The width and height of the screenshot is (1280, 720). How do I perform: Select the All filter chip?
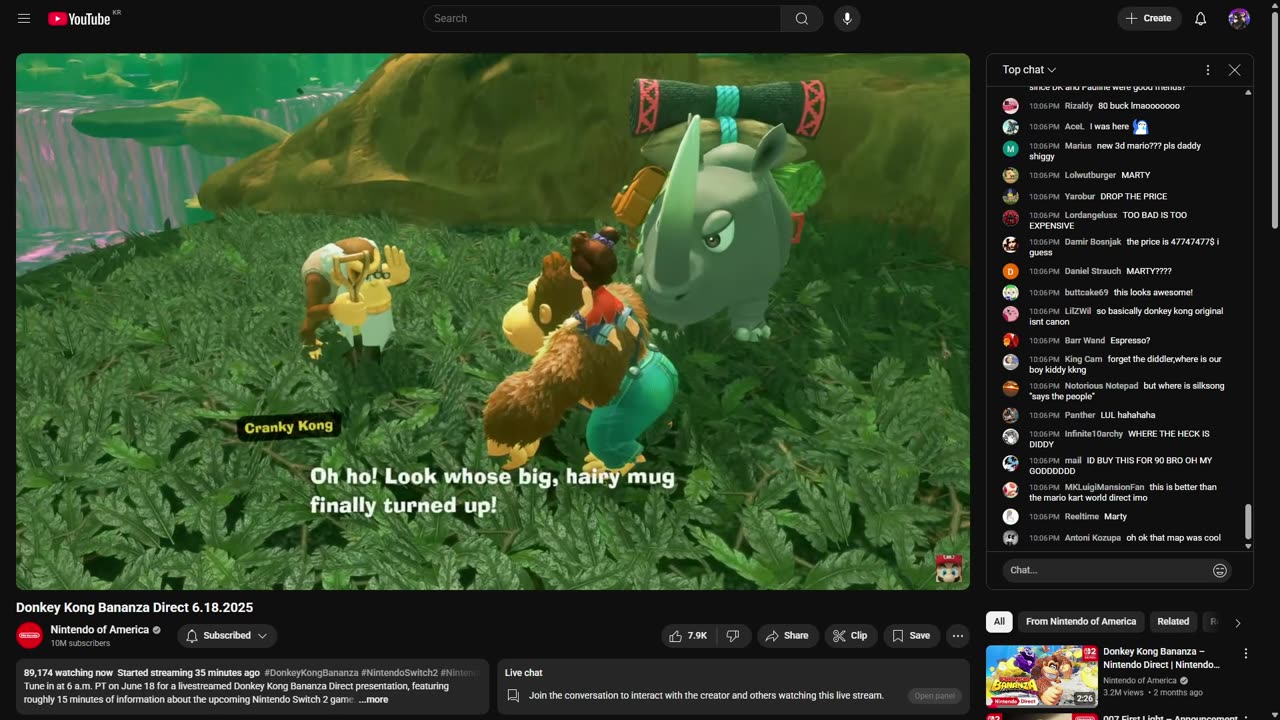pyautogui.click(x=999, y=622)
